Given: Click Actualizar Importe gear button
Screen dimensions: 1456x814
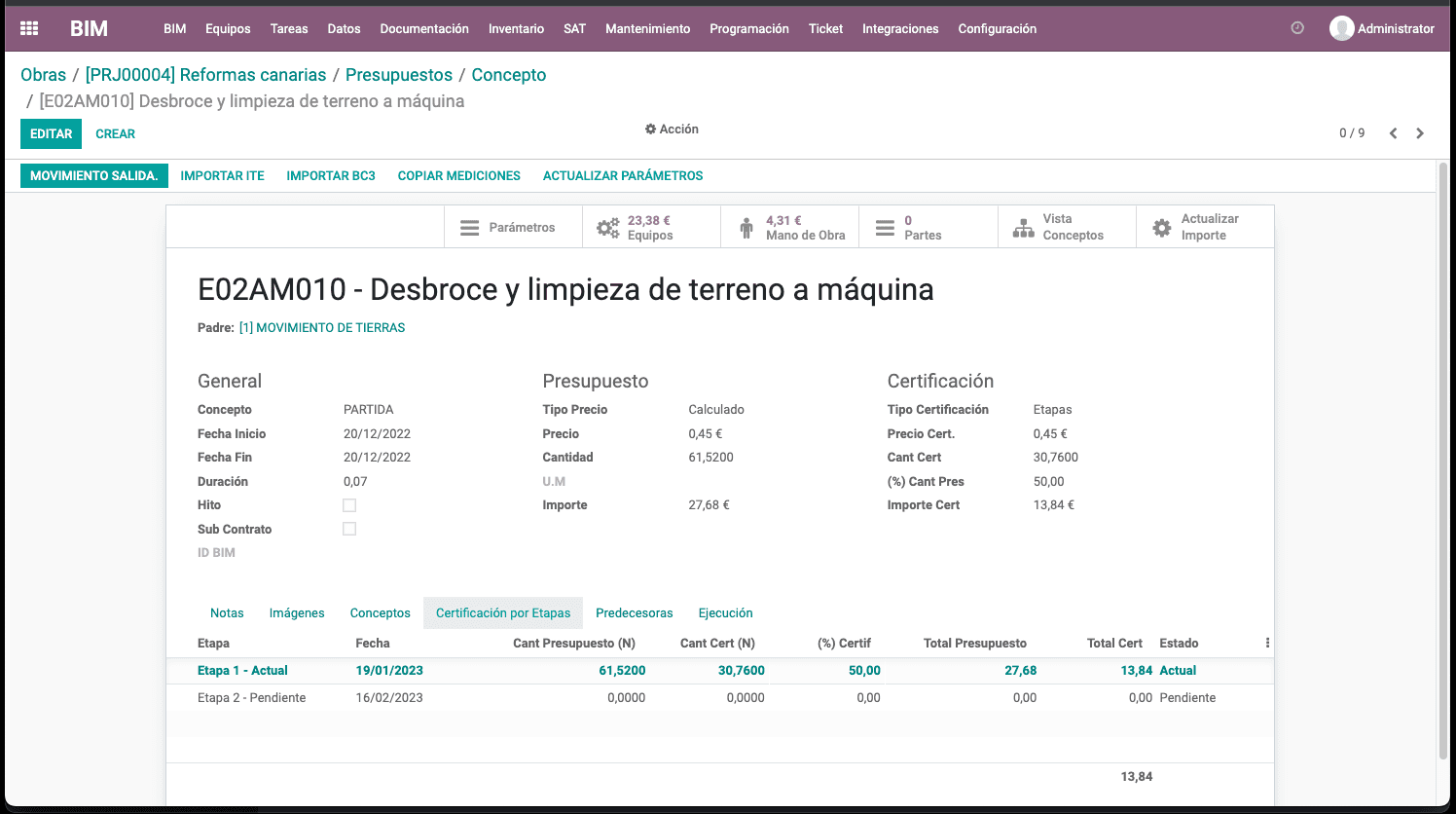Looking at the screenshot, I should coord(1205,227).
